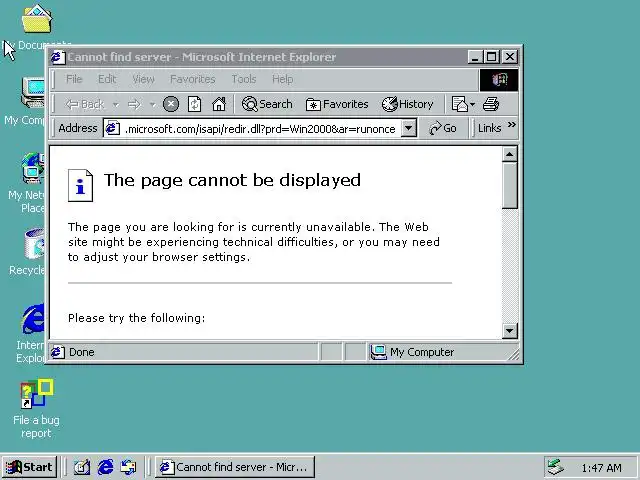The height and width of the screenshot is (480, 640).
Task: Click the 'Done' status bar text
Action: coord(82,352)
